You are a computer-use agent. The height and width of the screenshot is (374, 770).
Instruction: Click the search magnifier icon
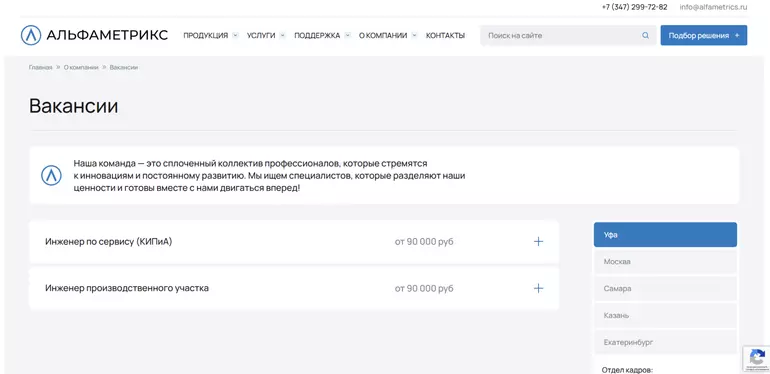tap(645, 35)
